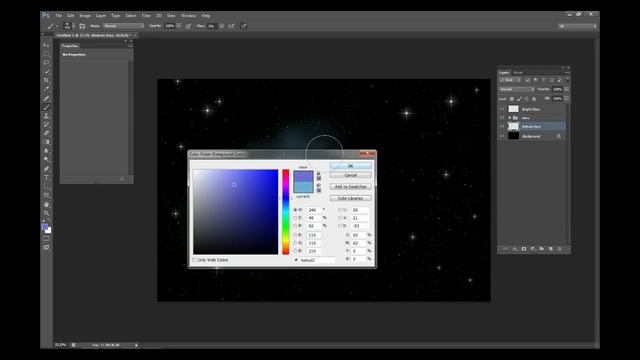This screenshot has height=360, width=640.
Task: Open the Window menu
Action: tap(189, 16)
